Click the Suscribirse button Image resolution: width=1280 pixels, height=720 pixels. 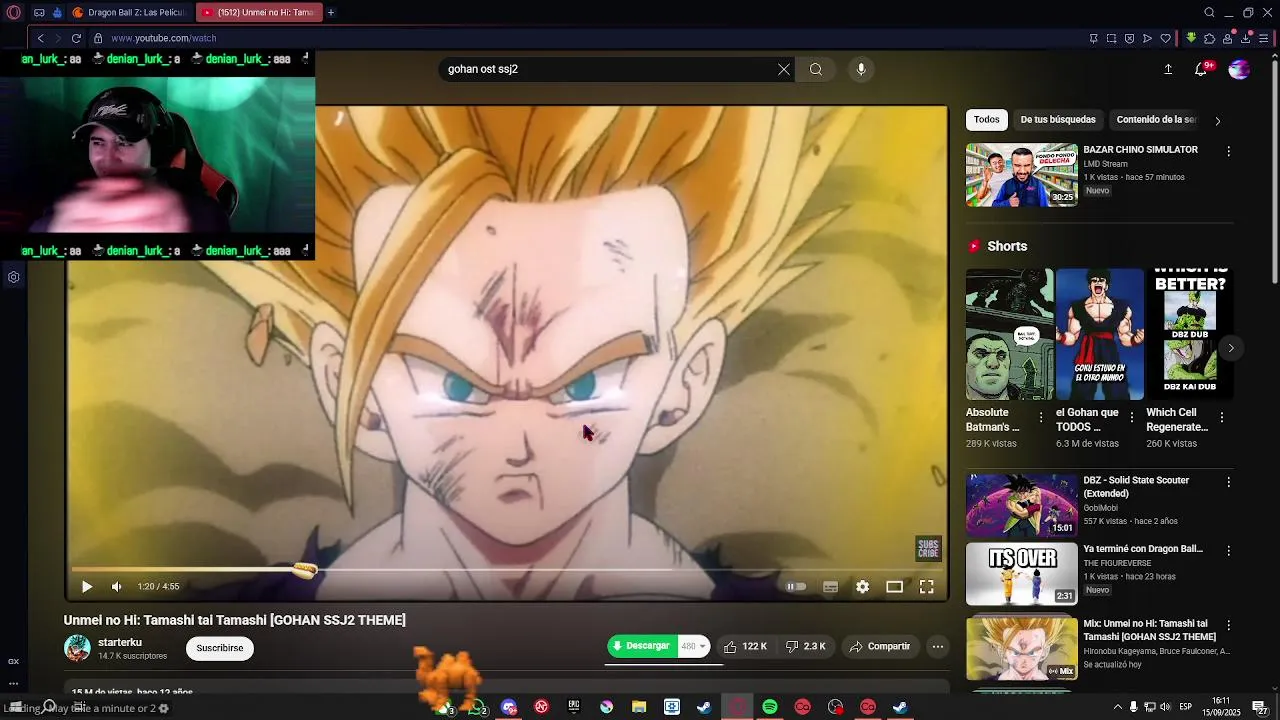point(220,648)
